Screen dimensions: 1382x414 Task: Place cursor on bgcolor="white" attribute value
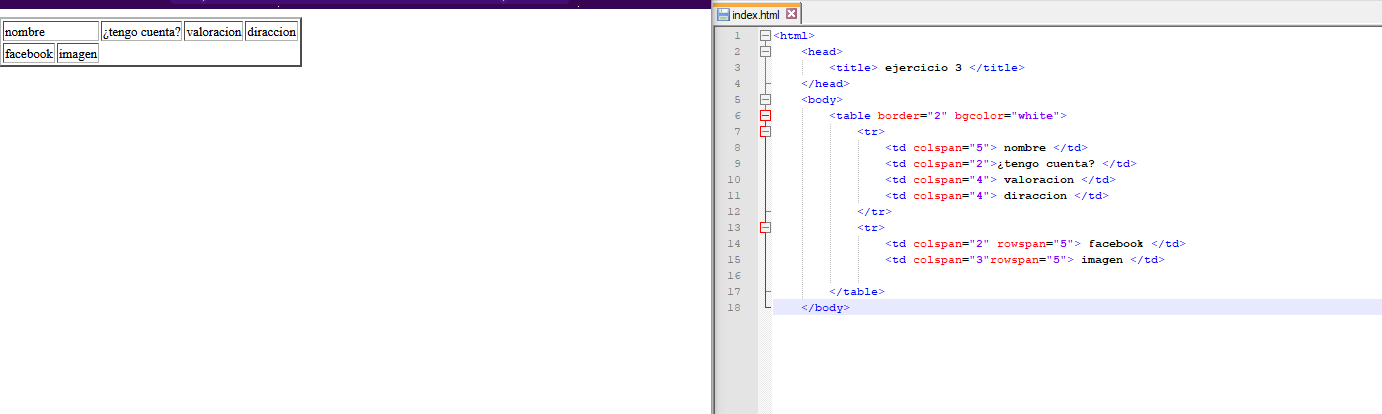coord(1038,116)
